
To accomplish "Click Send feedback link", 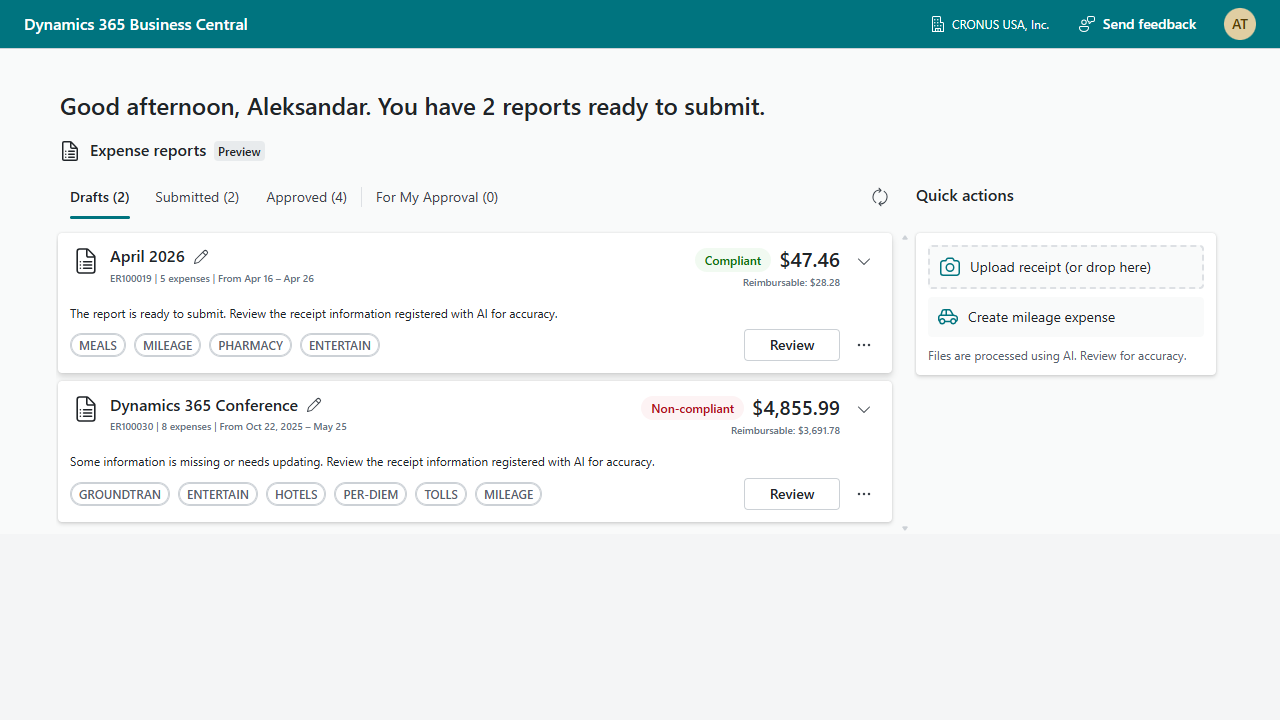I will tap(1149, 24).
